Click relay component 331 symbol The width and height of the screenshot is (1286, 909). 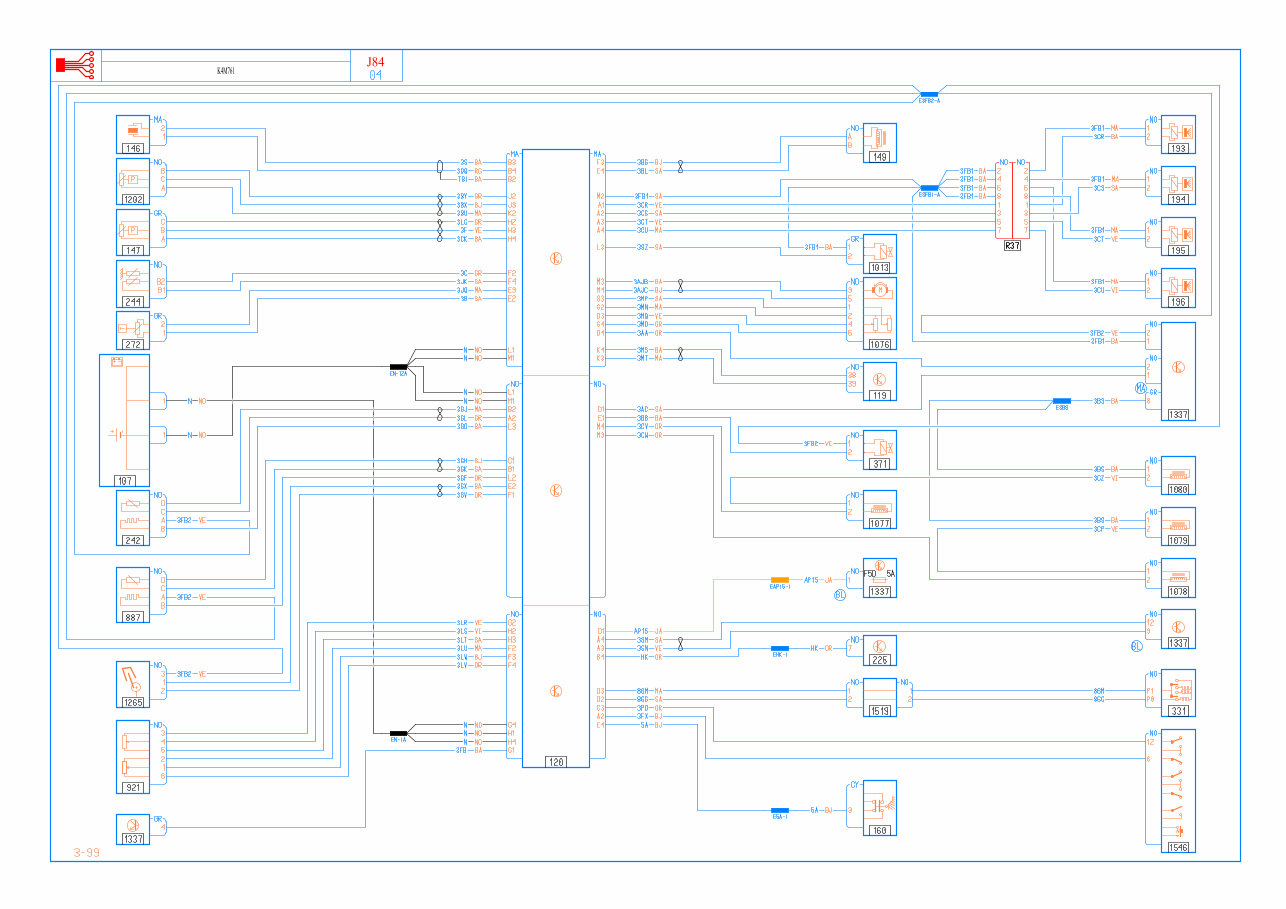[1178, 690]
